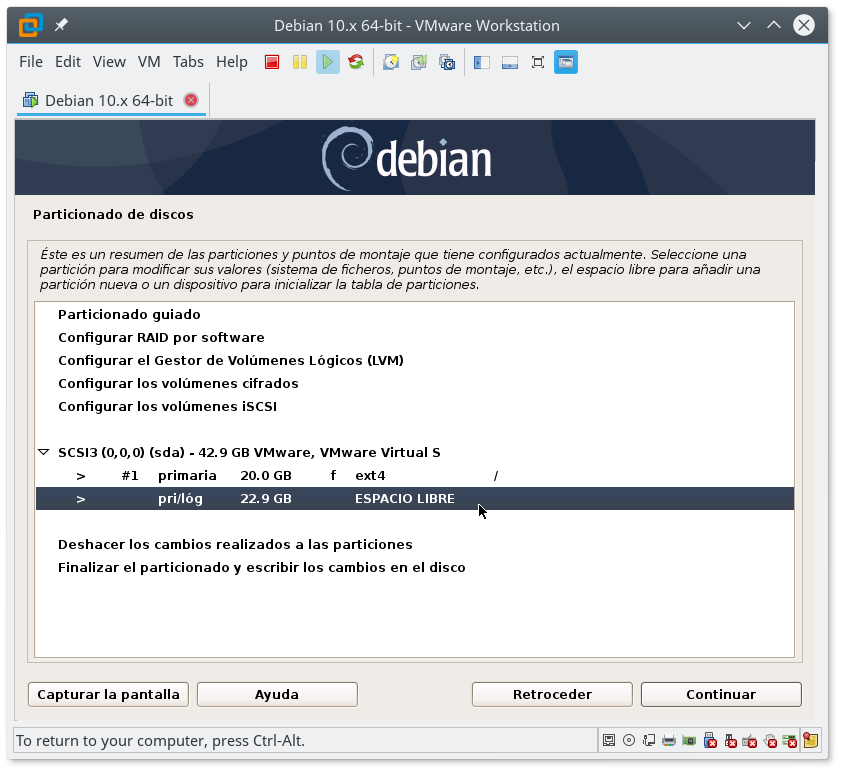
Task: Open the View menu
Action: tap(109, 62)
